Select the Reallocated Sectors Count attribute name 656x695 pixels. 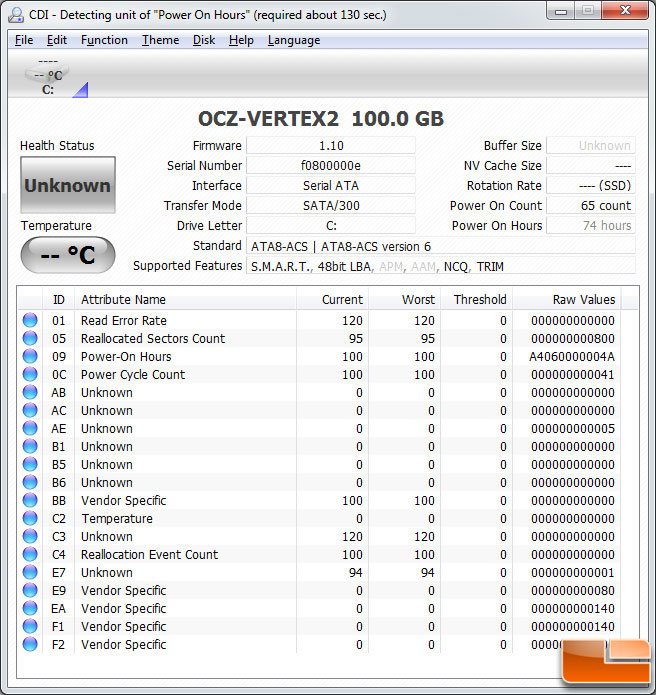tap(153, 339)
